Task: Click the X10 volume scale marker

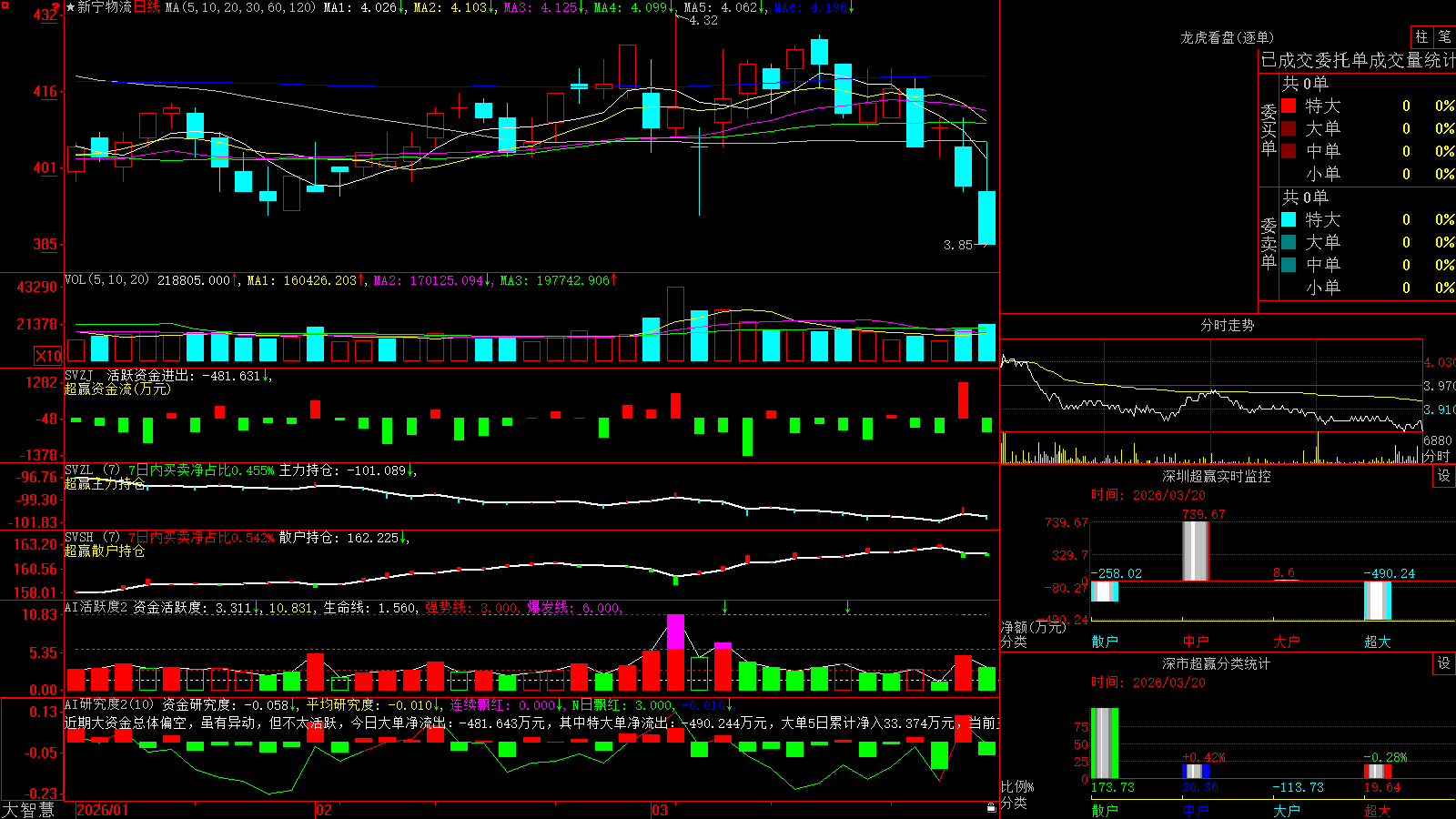Action: tap(48, 356)
